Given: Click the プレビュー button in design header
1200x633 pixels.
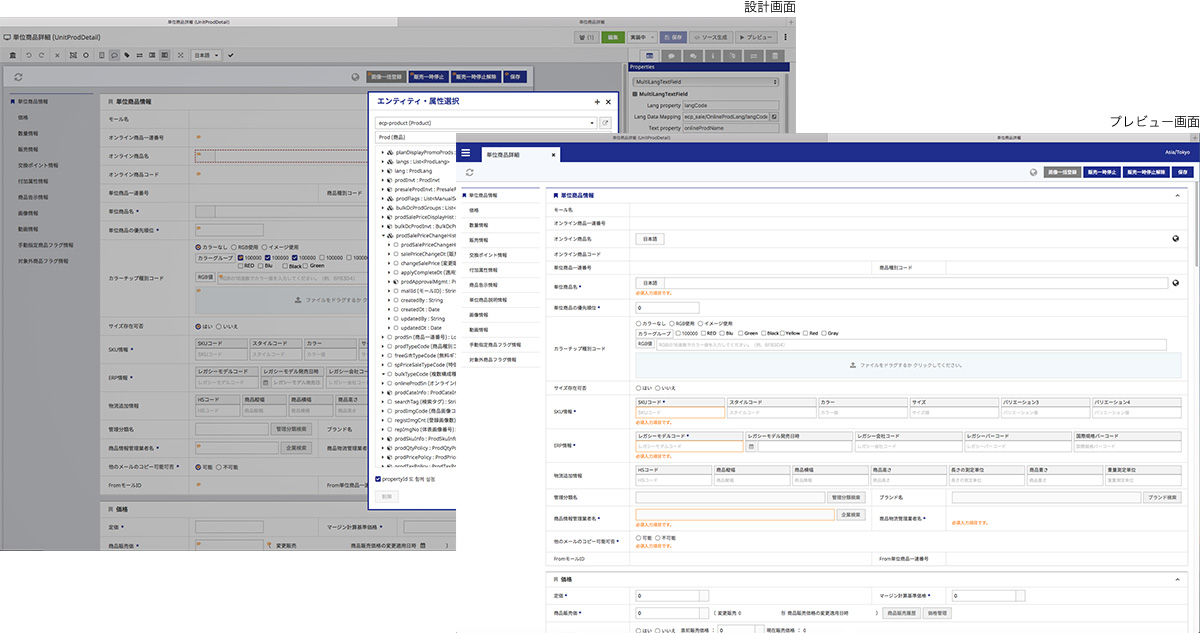Looking at the screenshot, I should pos(759,37).
